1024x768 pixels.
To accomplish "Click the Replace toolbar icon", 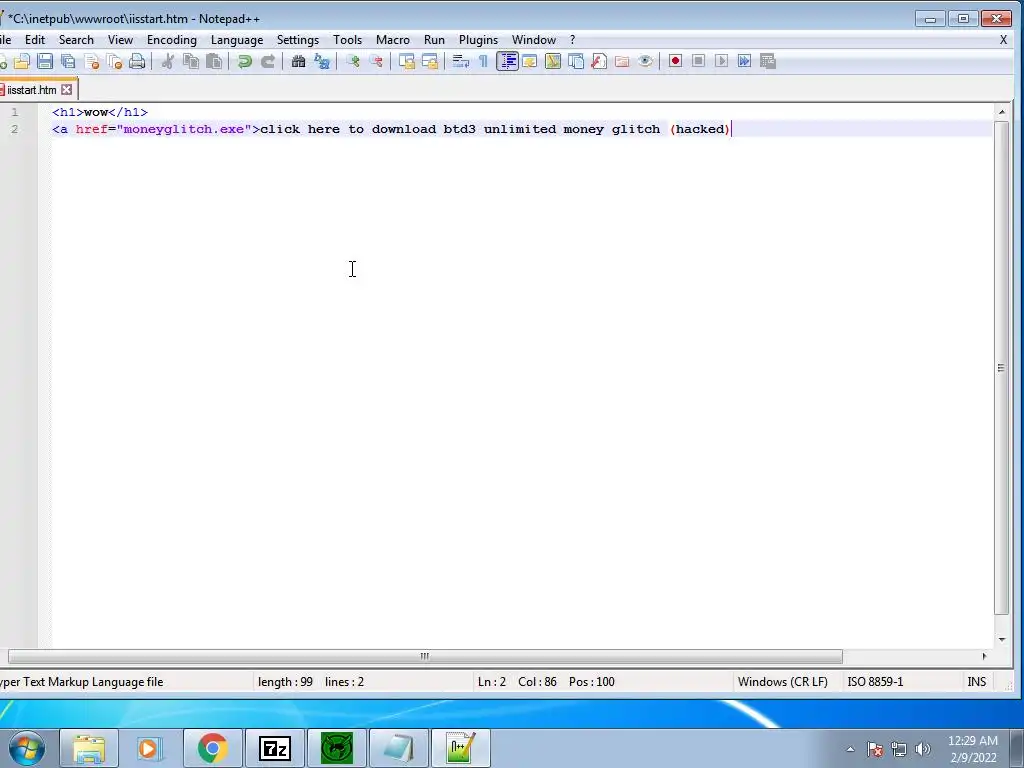I will [322, 61].
